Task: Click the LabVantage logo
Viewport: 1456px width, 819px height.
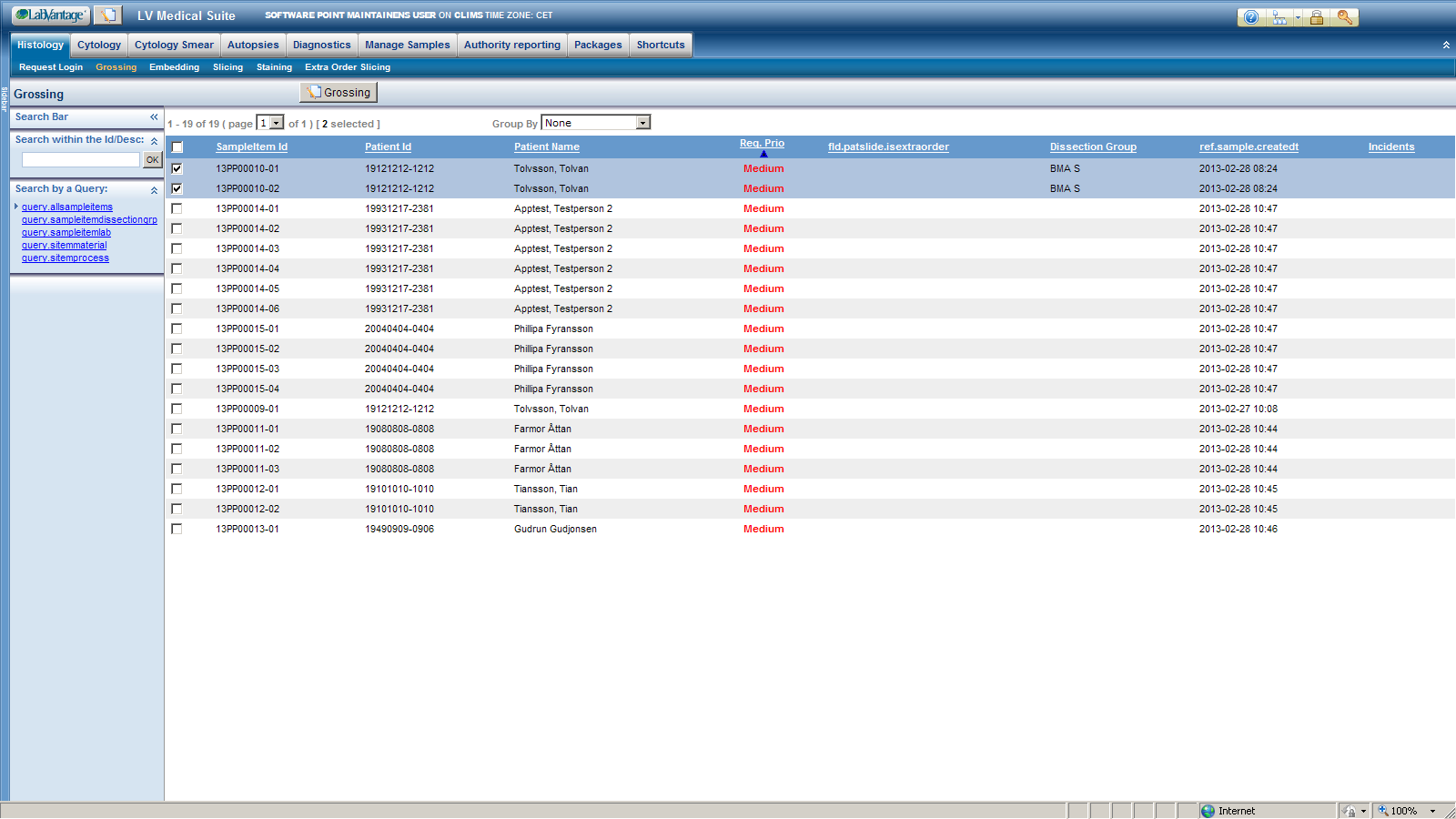Action: coord(51,15)
